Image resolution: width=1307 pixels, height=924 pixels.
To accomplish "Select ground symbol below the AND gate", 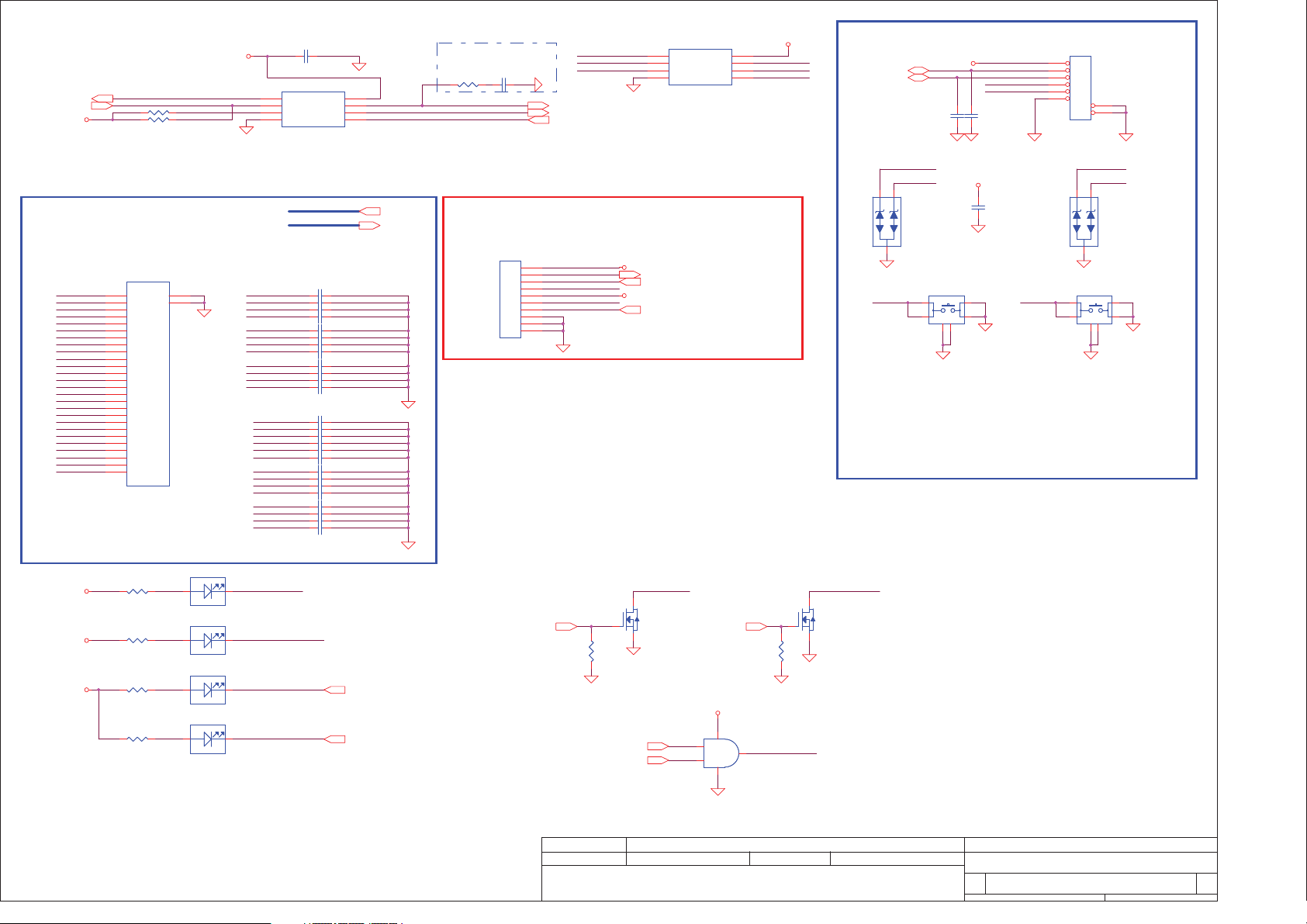I will (717, 791).
